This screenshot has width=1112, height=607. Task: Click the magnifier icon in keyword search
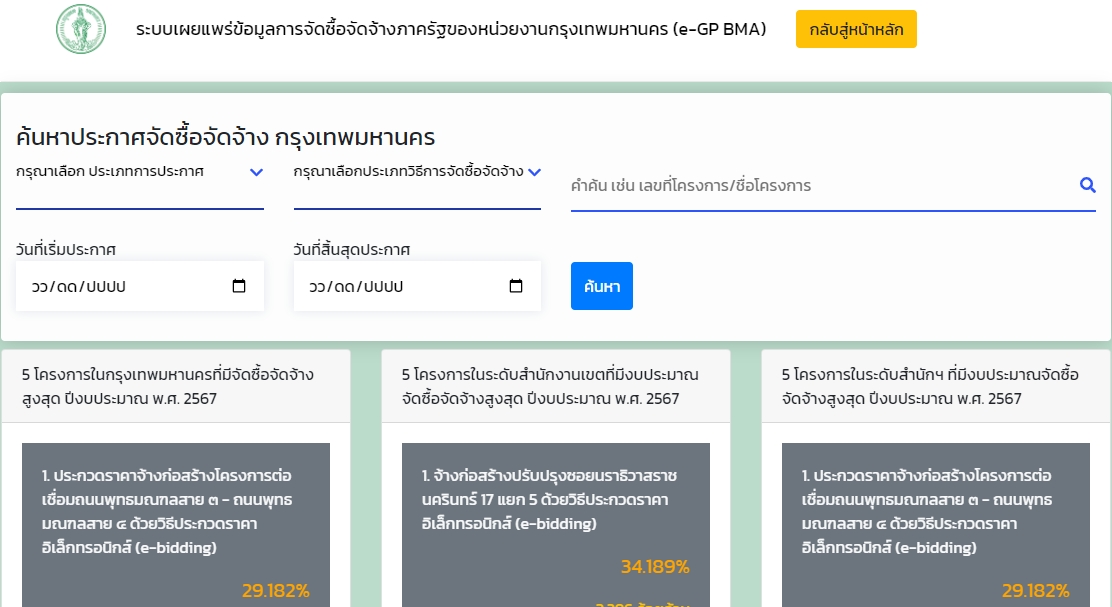[1087, 185]
